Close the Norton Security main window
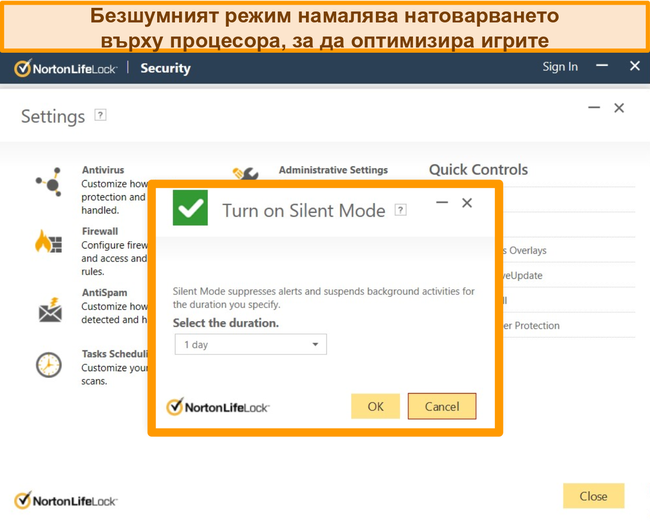650x522 pixels. [x=635, y=66]
